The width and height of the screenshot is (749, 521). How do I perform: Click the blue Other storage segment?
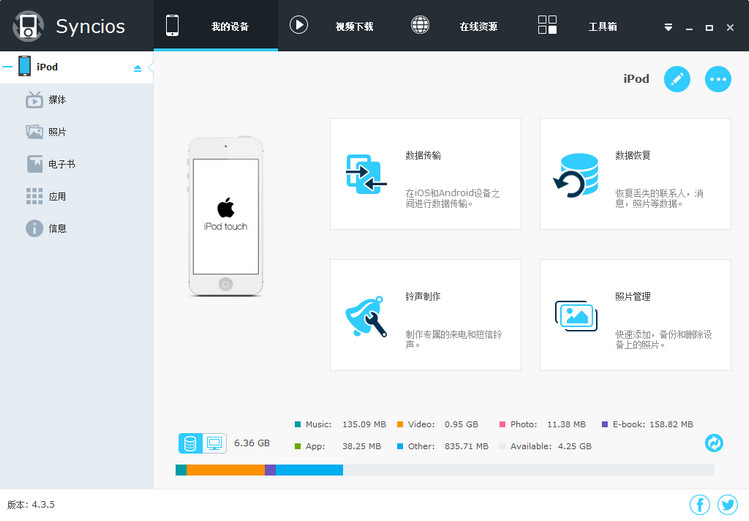coord(310,470)
